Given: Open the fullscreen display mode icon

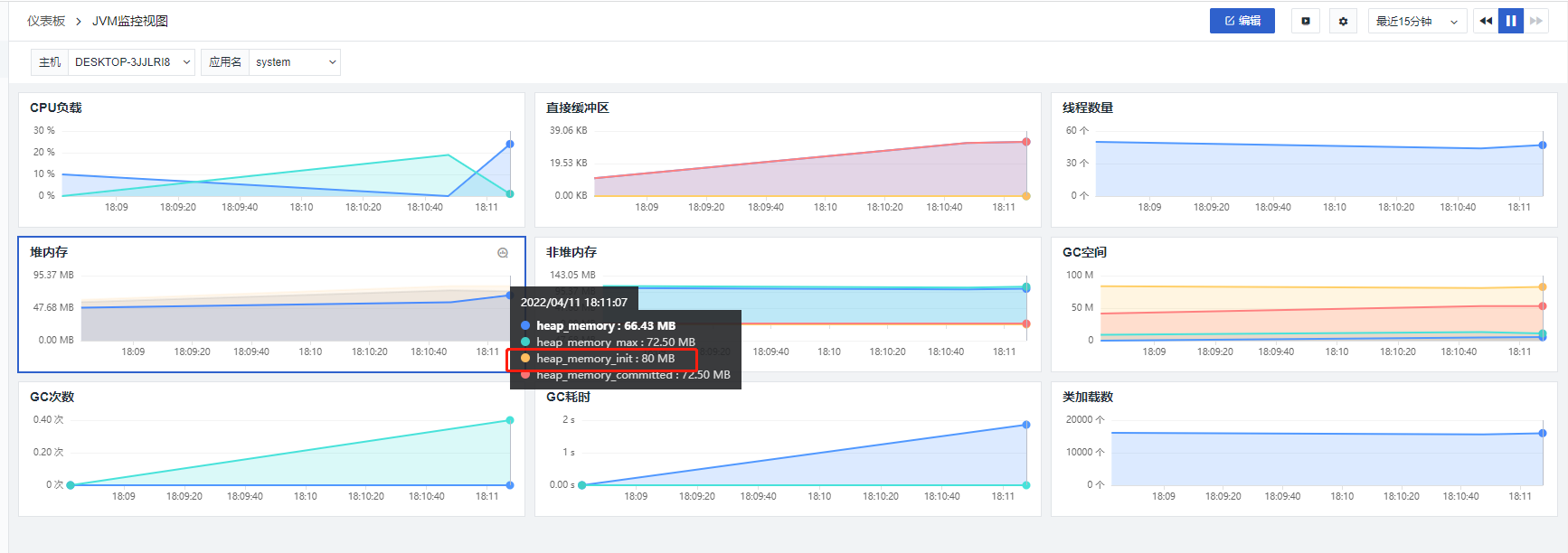Looking at the screenshot, I should pyautogui.click(x=1306, y=21).
